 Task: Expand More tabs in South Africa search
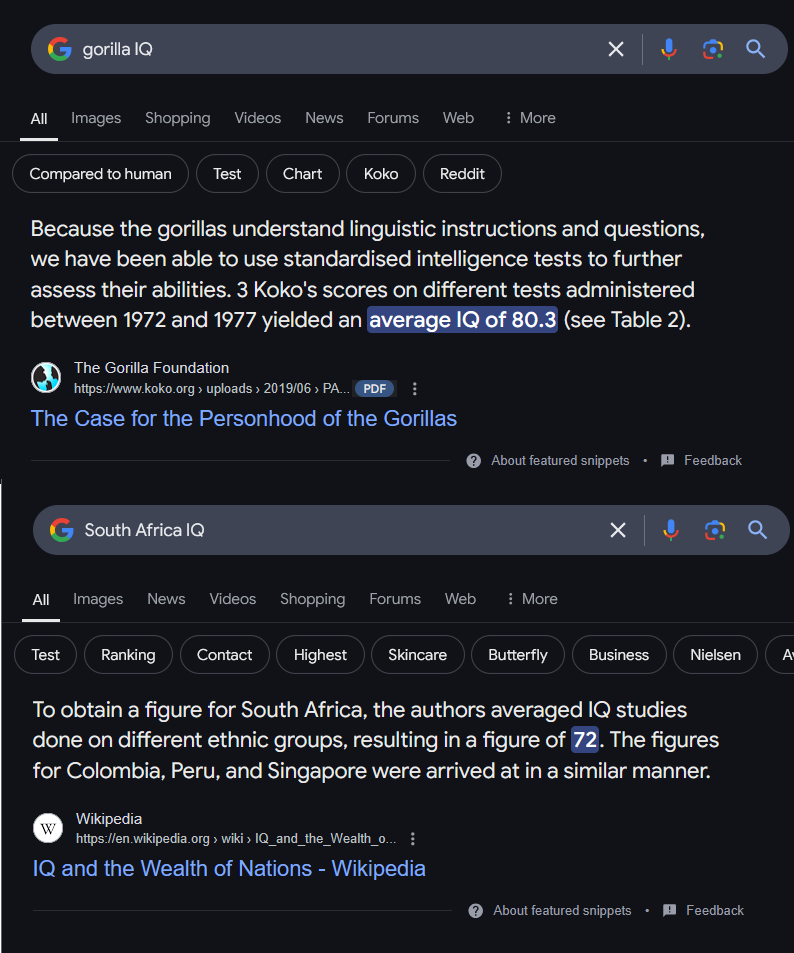click(x=531, y=599)
